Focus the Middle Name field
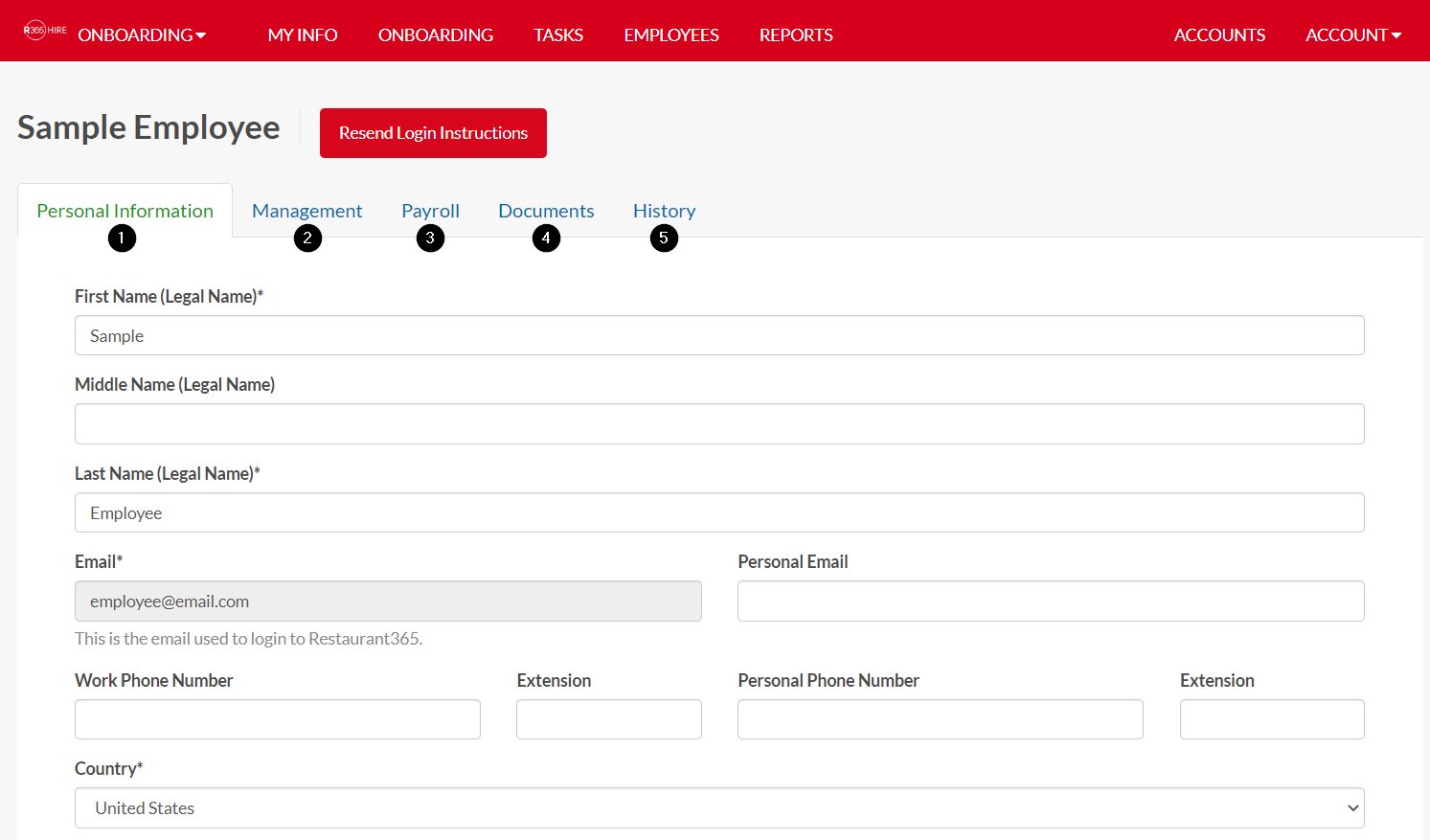 tap(719, 423)
